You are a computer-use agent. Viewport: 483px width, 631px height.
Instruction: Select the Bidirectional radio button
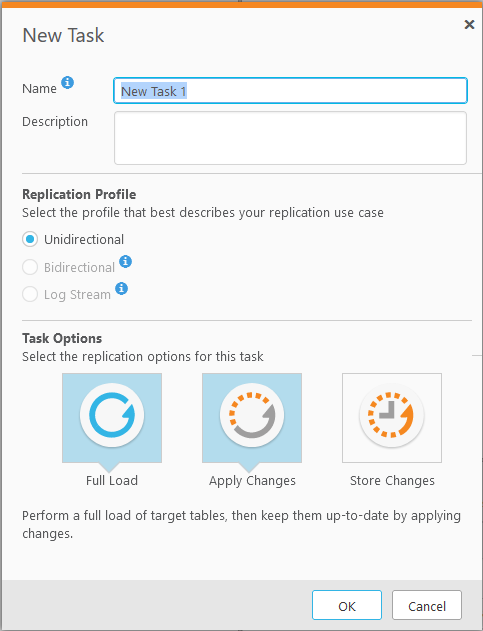[x=30, y=267]
